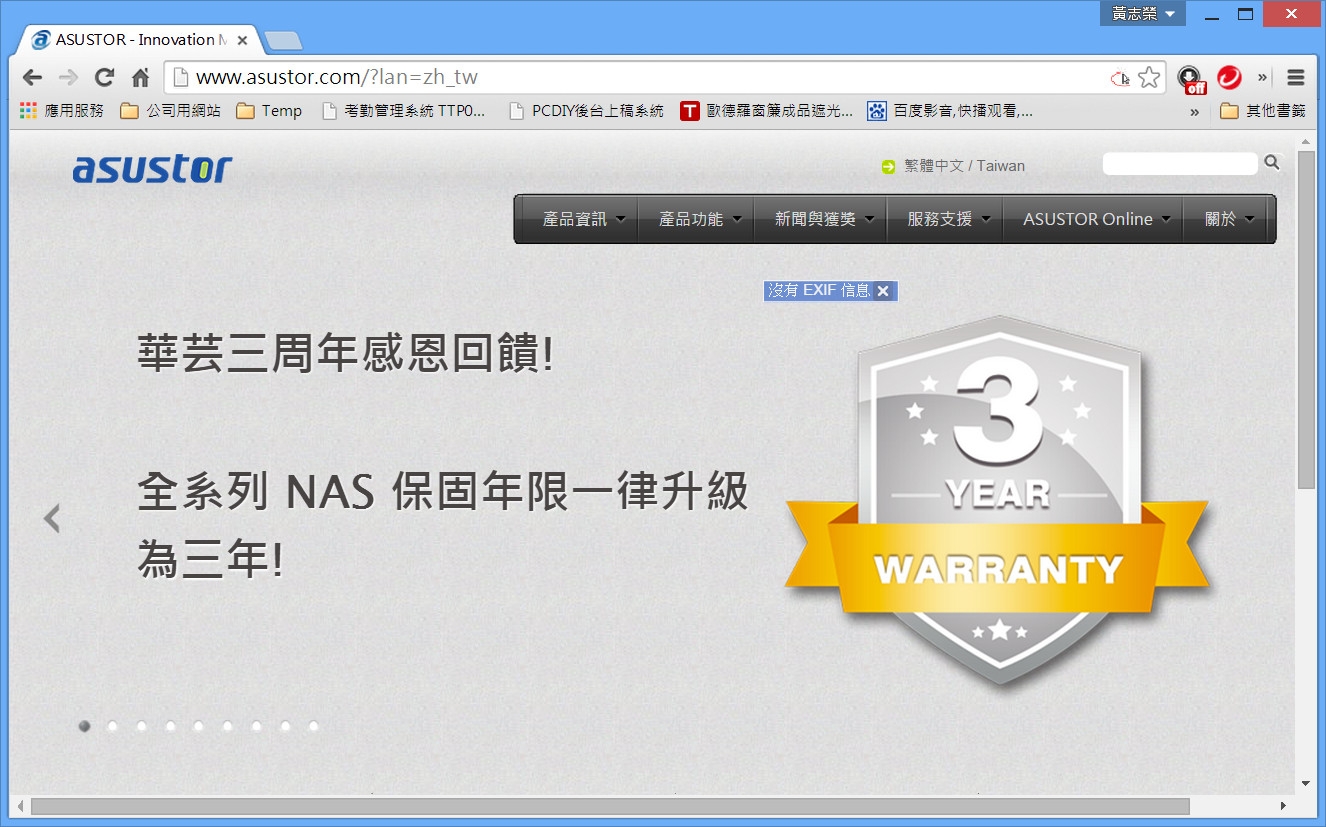
Task: Close the 沒有 EXIF 信息 overlay
Action: (882, 291)
